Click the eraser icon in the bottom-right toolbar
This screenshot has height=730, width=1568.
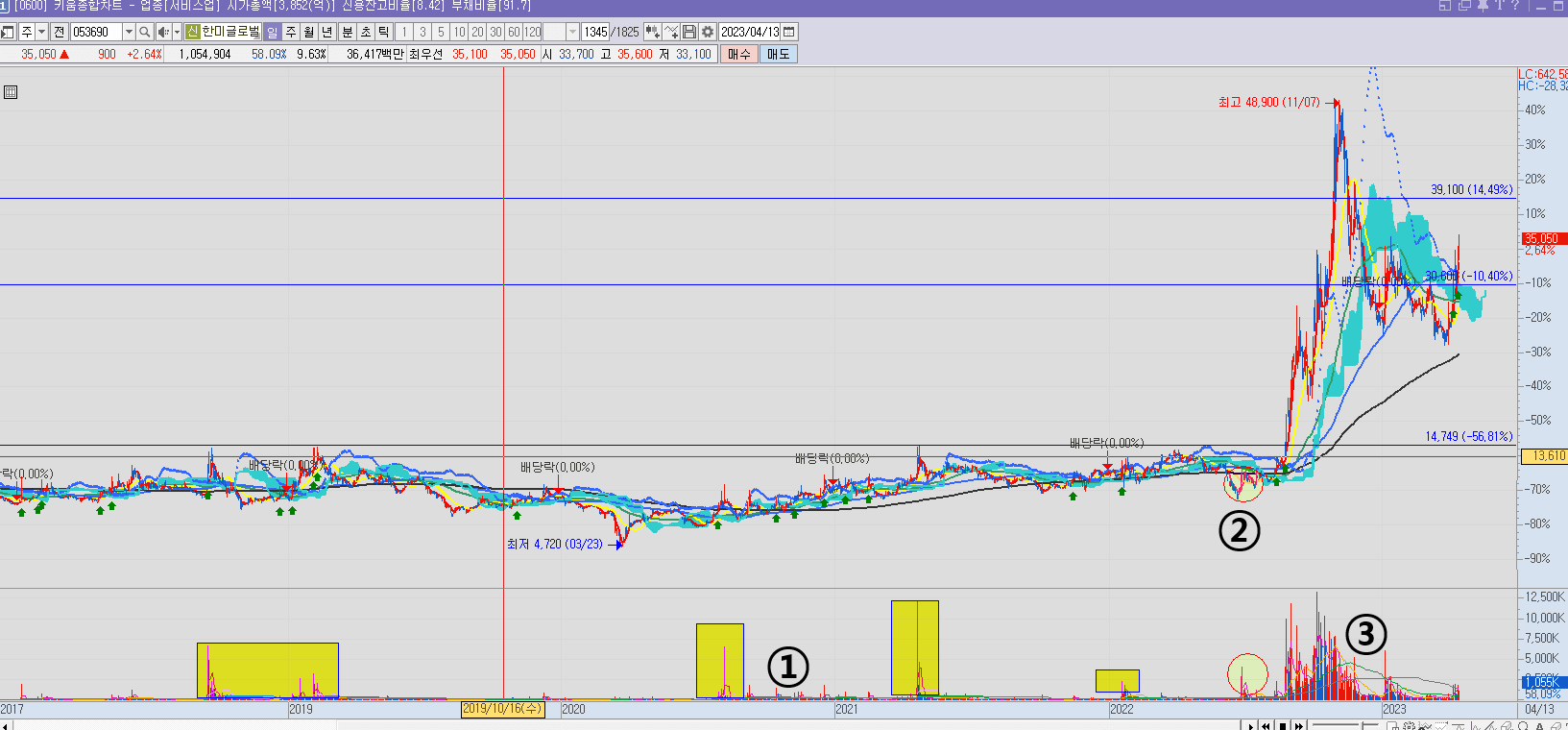click(x=1556, y=725)
